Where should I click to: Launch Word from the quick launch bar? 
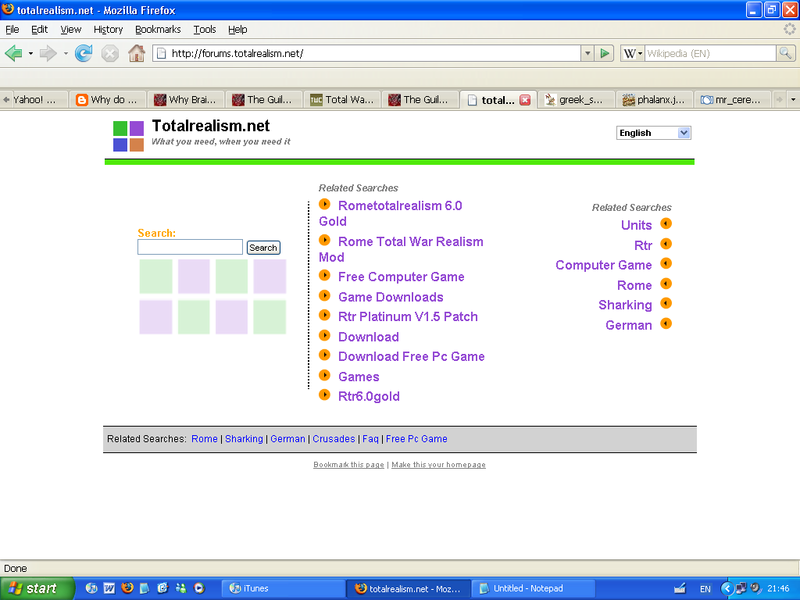109,588
